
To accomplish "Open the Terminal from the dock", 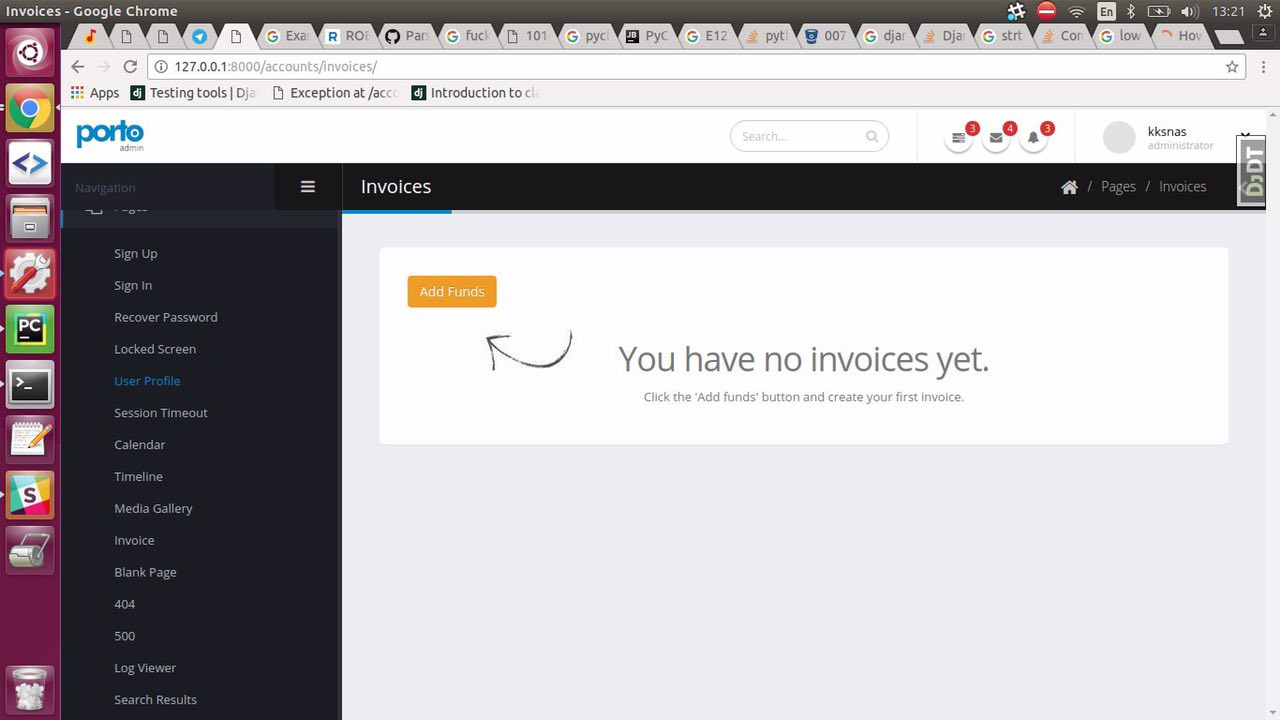I will [30, 384].
